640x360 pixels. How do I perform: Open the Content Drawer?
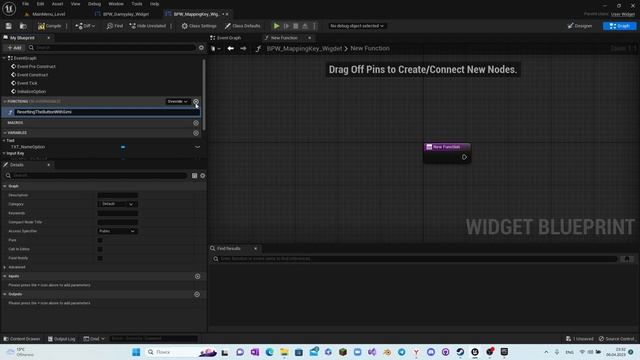pos(22,339)
